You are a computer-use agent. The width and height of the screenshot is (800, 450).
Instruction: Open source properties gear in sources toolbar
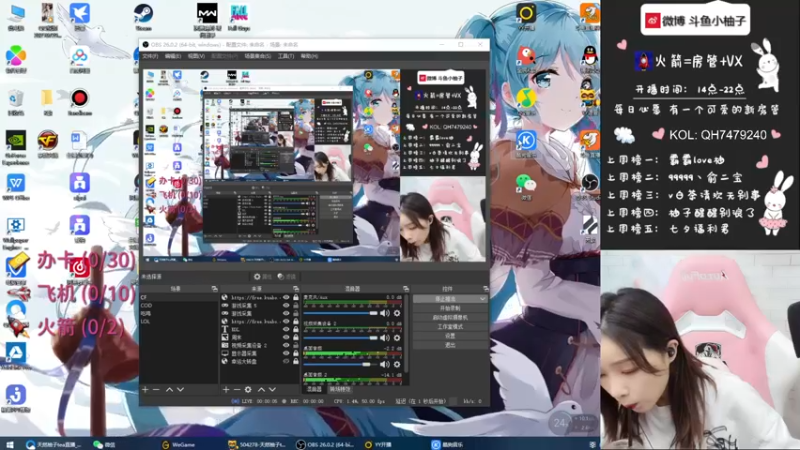point(248,390)
